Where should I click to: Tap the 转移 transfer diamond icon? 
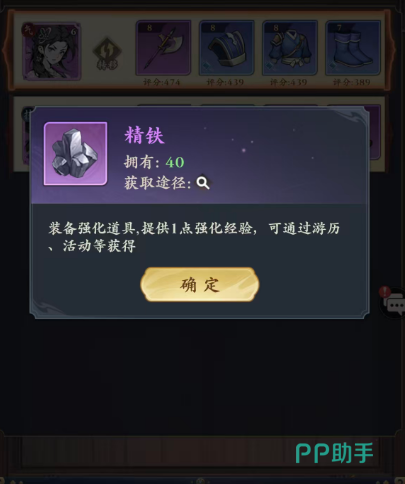click(x=107, y=53)
